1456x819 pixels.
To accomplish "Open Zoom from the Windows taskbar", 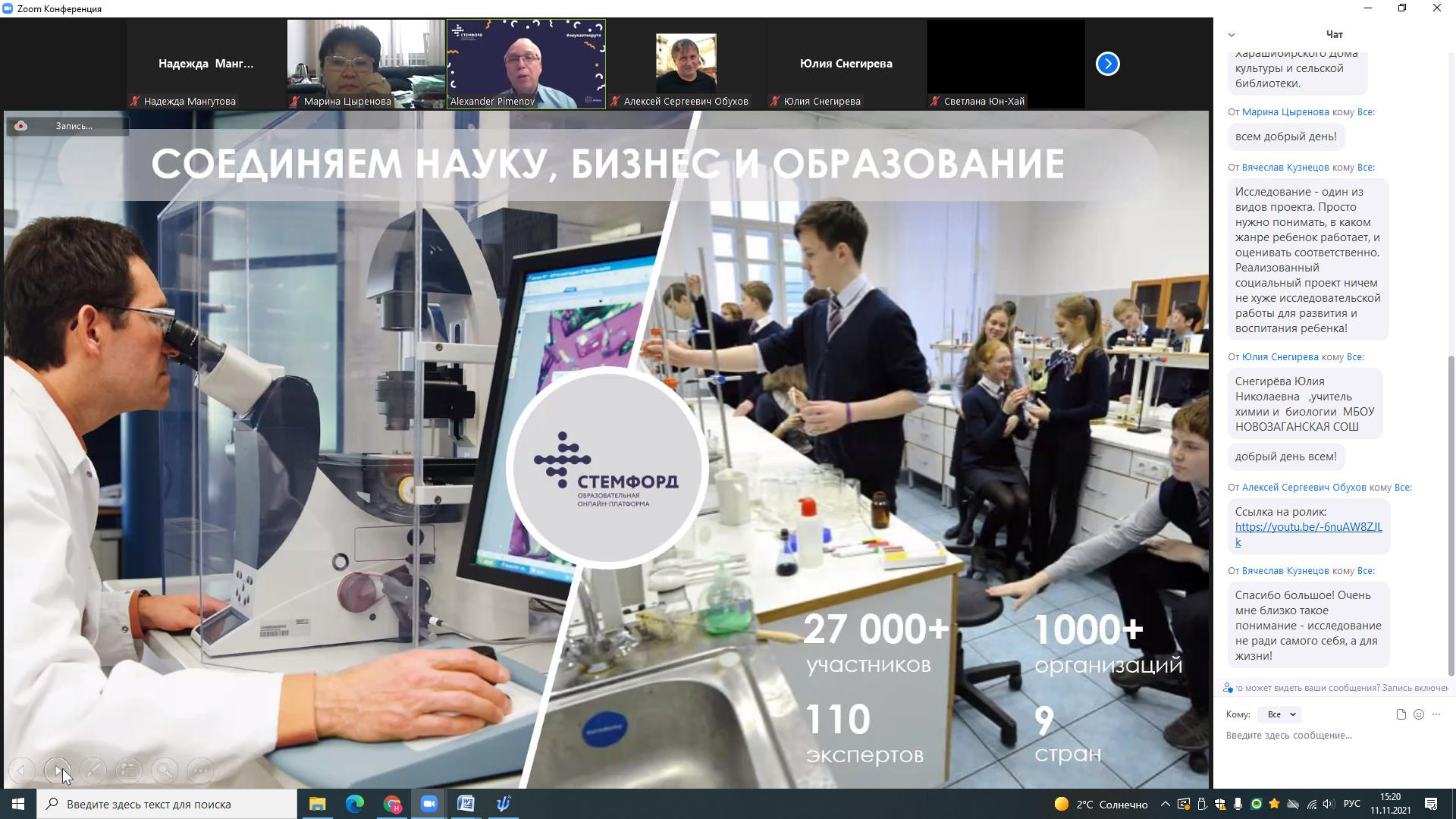I will pyautogui.click(x=429, y=804).
